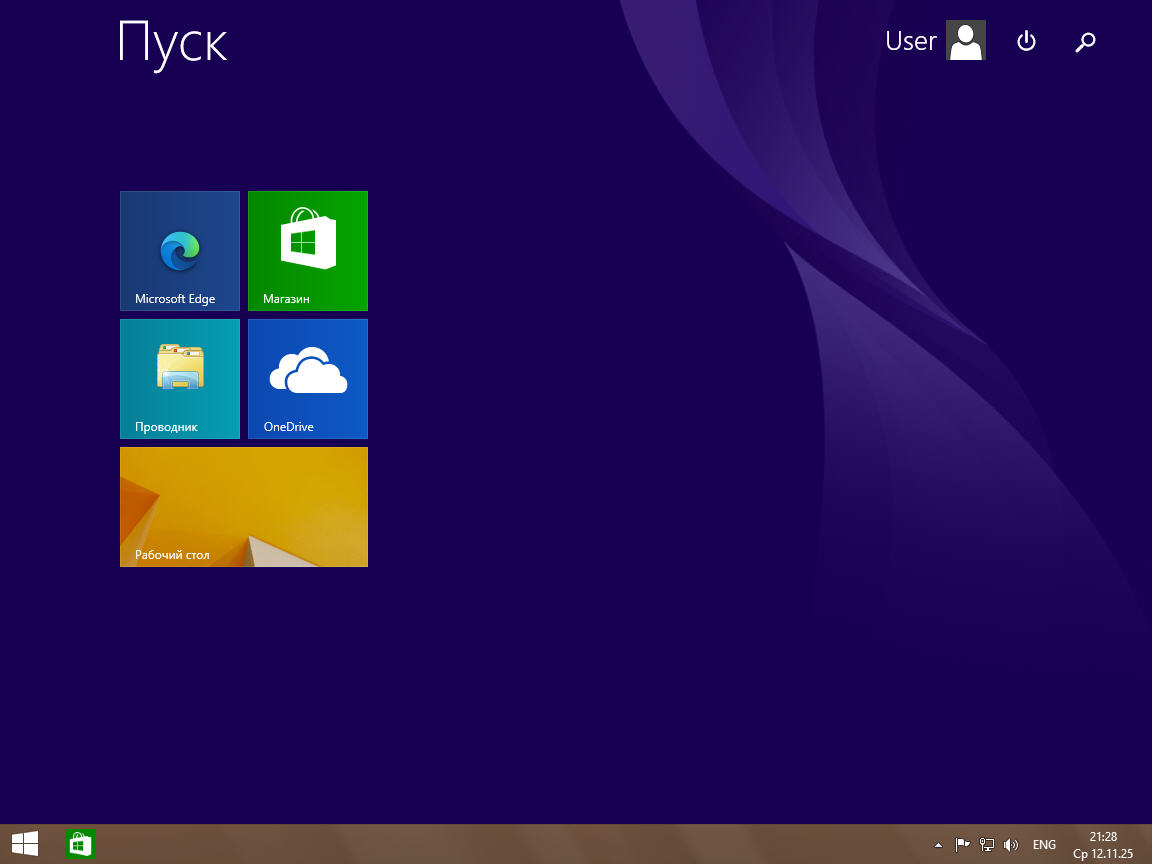Open the volume speaker icon

(1010, 845)
